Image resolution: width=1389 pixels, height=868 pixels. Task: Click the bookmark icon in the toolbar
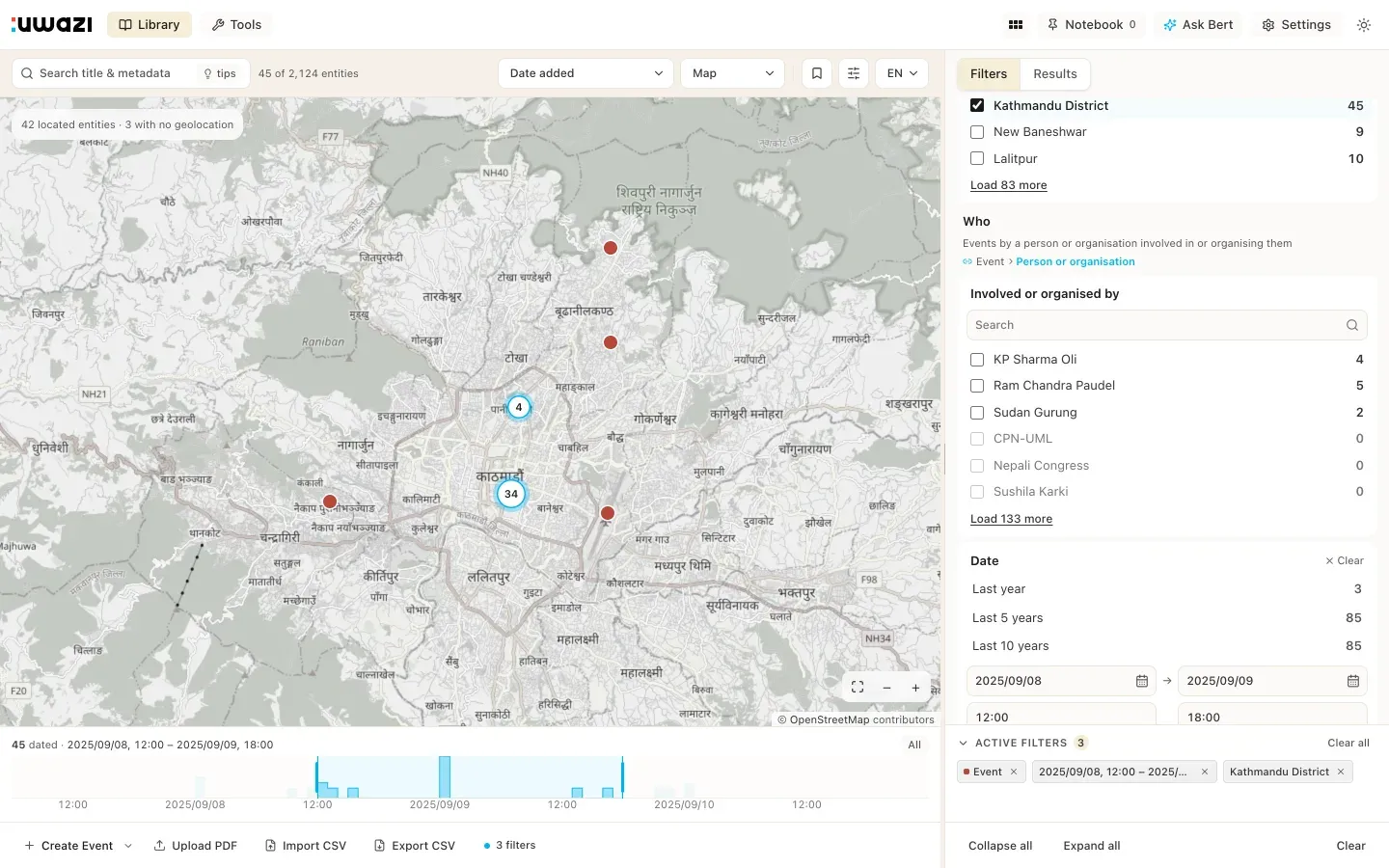pyautogui.click(x=817, y=73)
